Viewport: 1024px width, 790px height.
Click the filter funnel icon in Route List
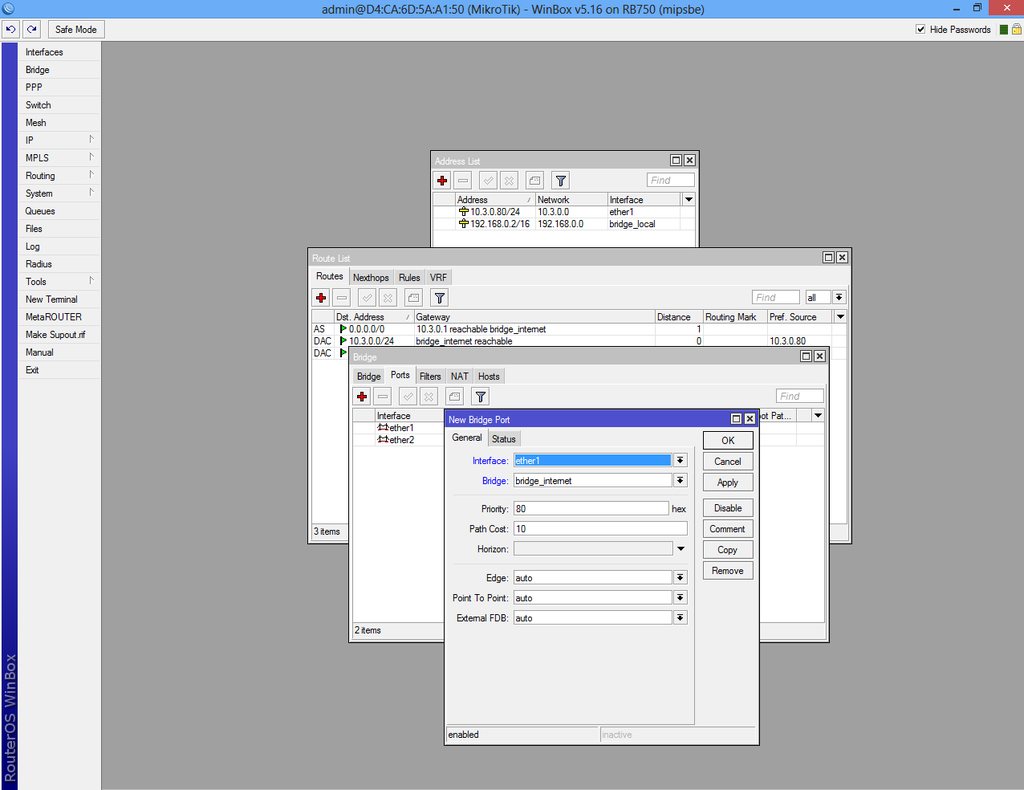point(439,298)
